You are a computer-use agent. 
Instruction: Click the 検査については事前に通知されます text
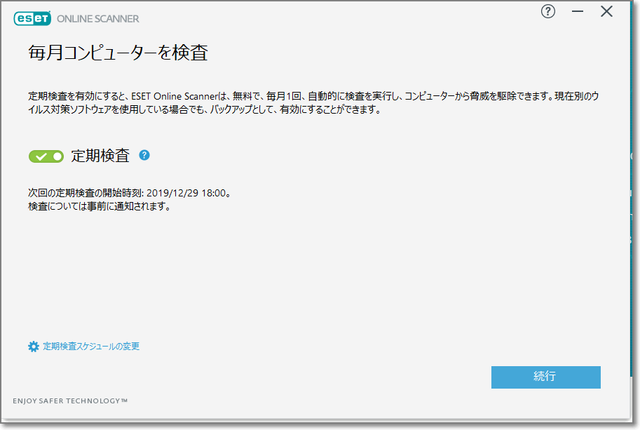pos(99,206)
